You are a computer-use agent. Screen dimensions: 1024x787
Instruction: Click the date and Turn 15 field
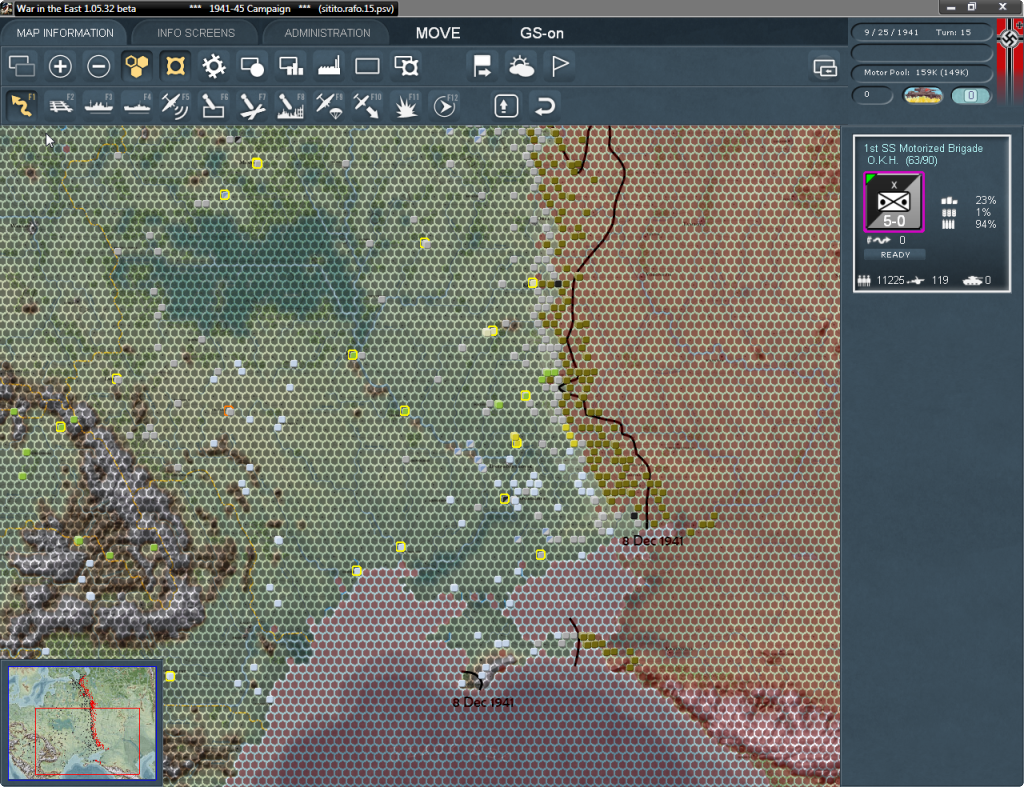pos(921,32)
